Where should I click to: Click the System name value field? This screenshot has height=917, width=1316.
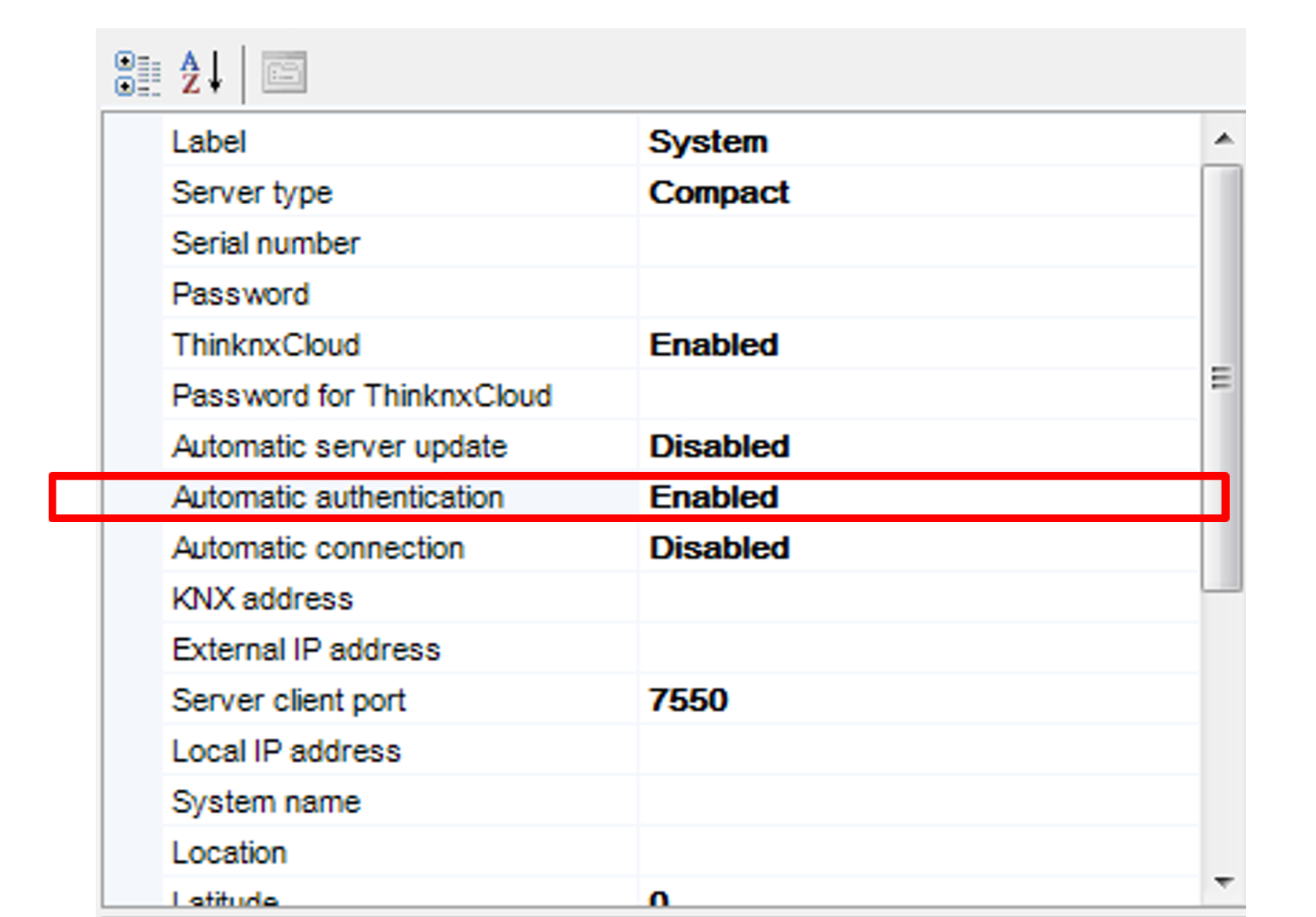click(x=918, y=802)
